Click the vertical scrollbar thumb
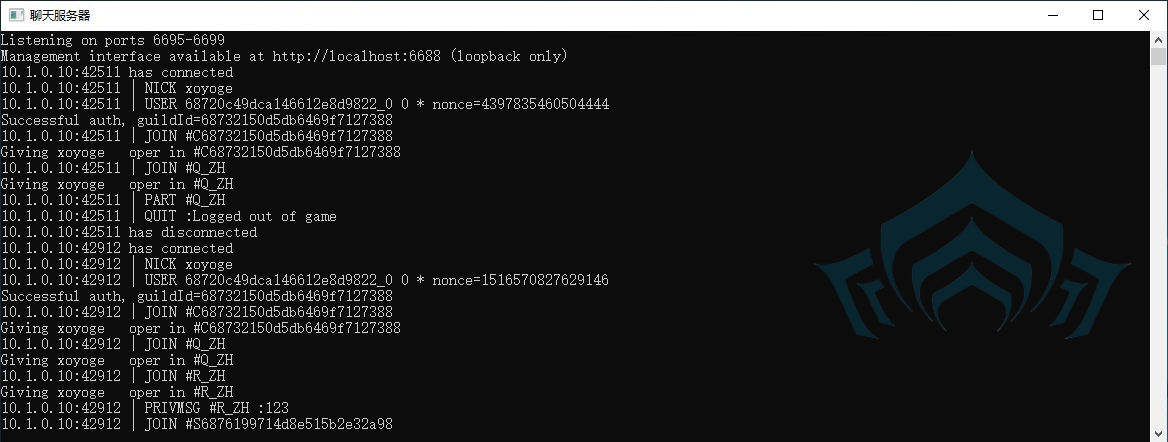Viewport: 1168px width, 442px height. coord(1158,57)
